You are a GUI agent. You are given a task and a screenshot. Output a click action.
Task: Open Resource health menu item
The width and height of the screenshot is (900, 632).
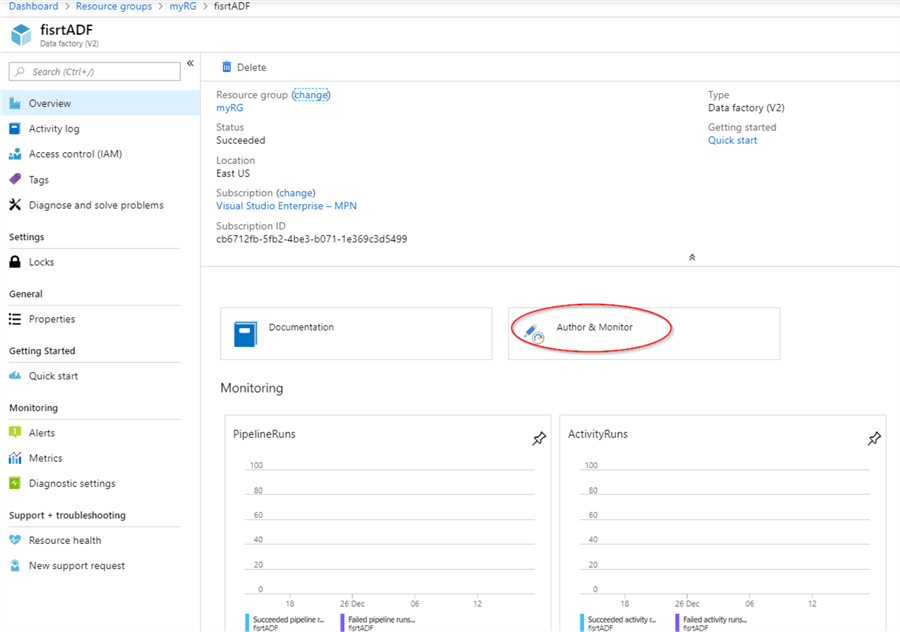pyautogui.click(x=100, y=540)
